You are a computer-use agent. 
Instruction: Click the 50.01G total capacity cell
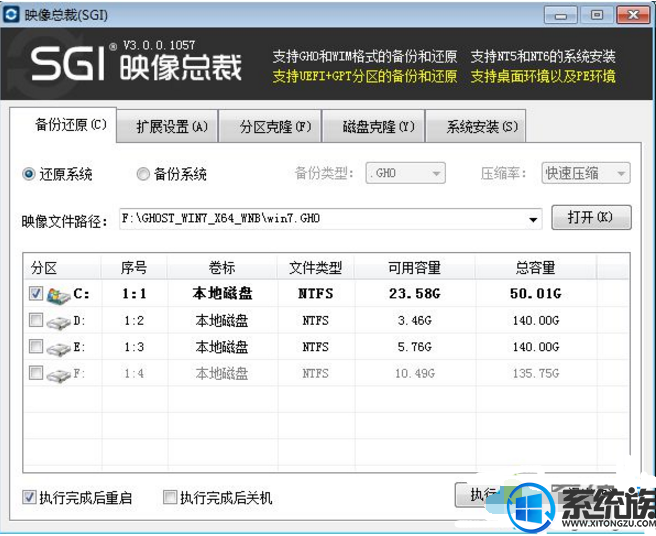536,293
